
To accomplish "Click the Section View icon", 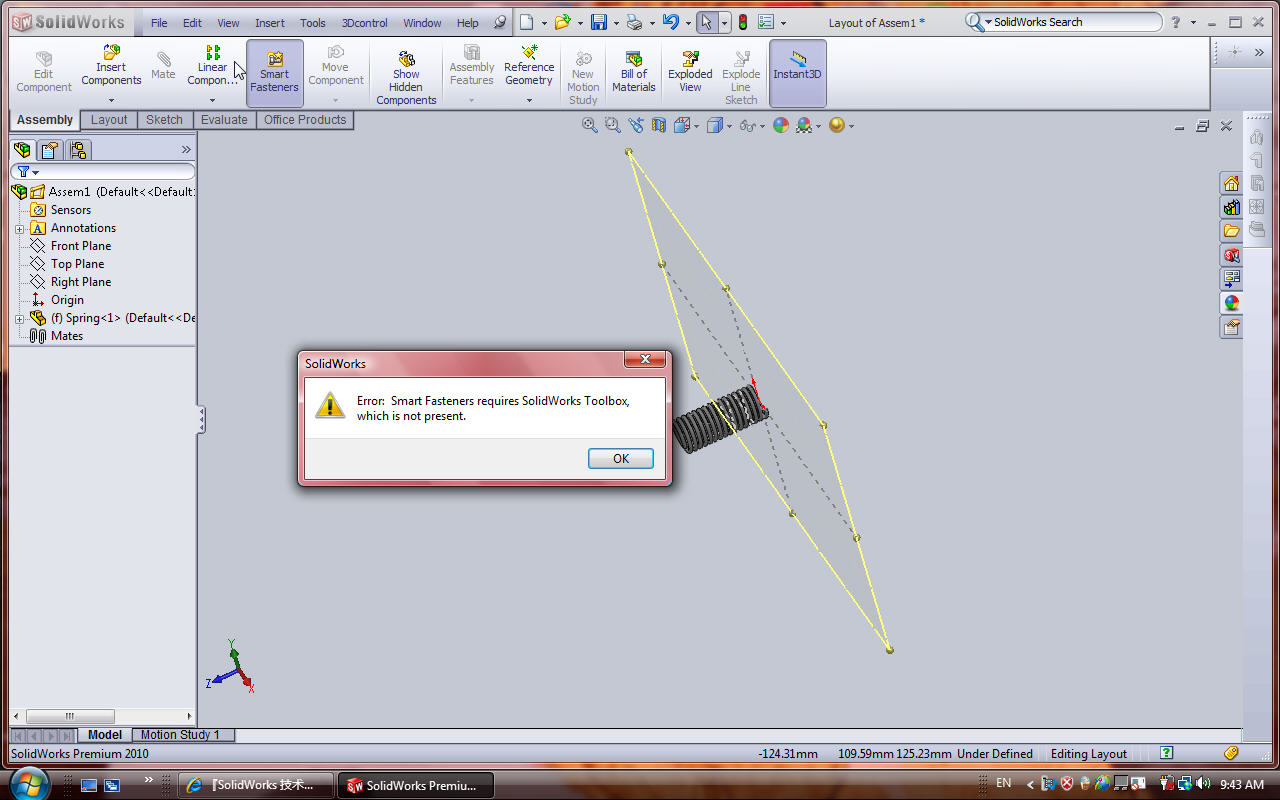I will click(x=658, y=125).
